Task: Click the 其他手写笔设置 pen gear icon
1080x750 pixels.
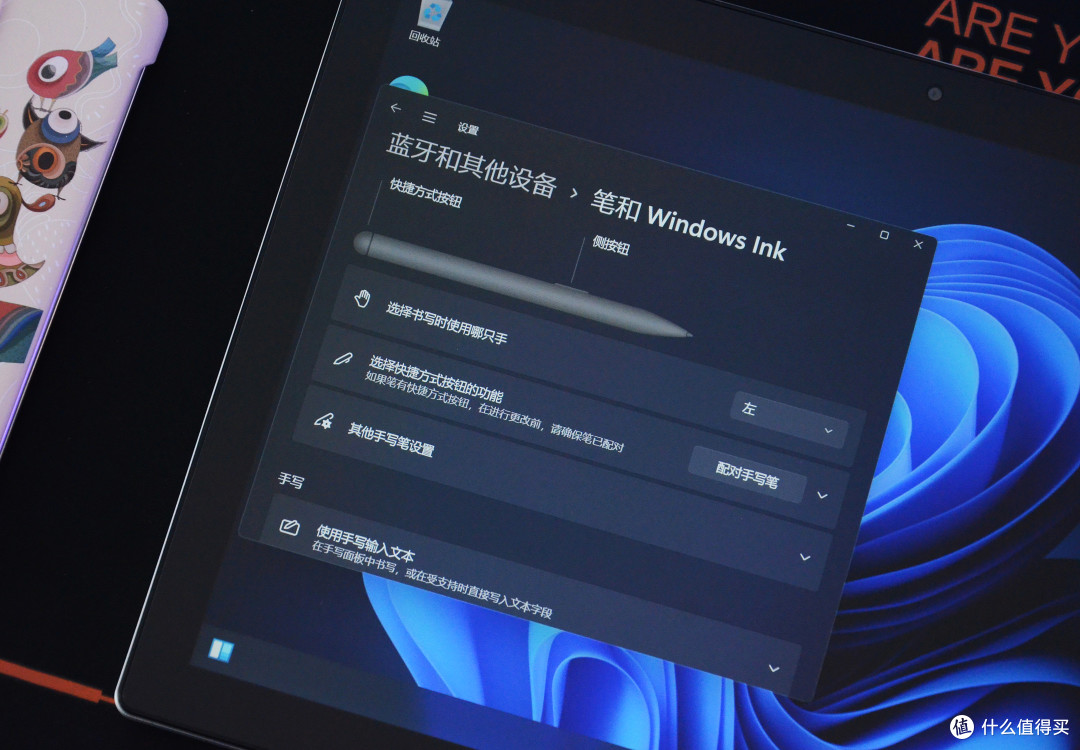Action: (x=323, y=420)
